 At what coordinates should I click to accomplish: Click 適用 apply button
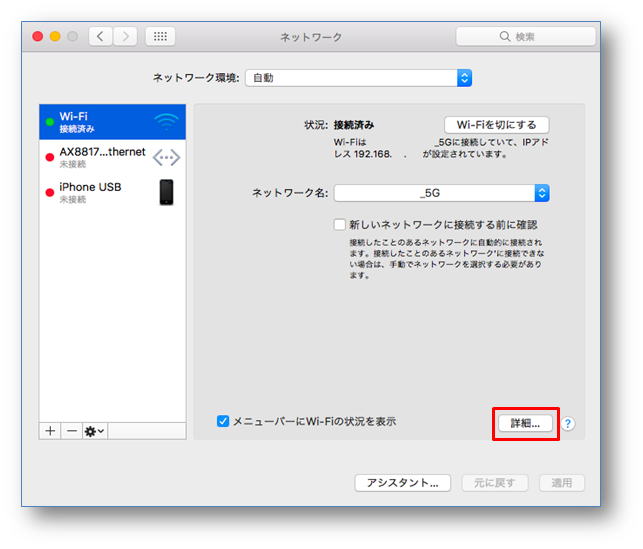coord(562,483)
